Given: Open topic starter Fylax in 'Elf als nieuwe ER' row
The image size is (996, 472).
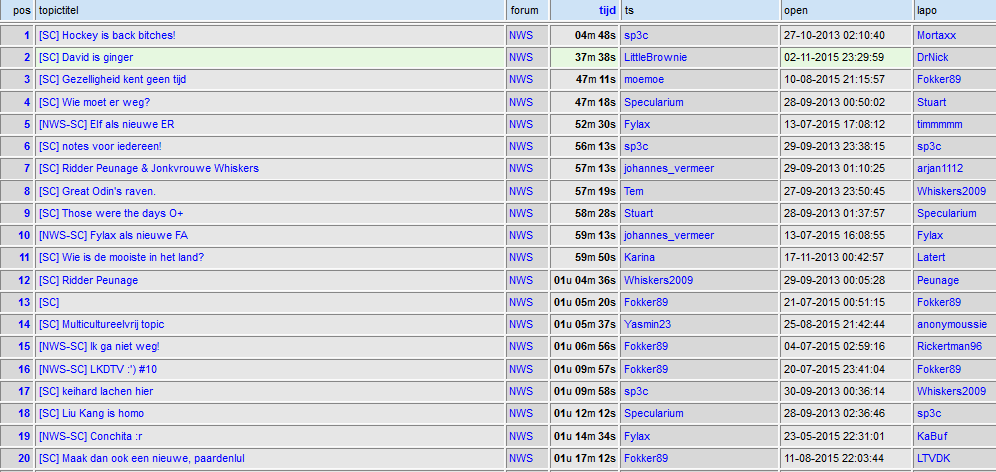Looking at the screenshot, I should point(637,125).
